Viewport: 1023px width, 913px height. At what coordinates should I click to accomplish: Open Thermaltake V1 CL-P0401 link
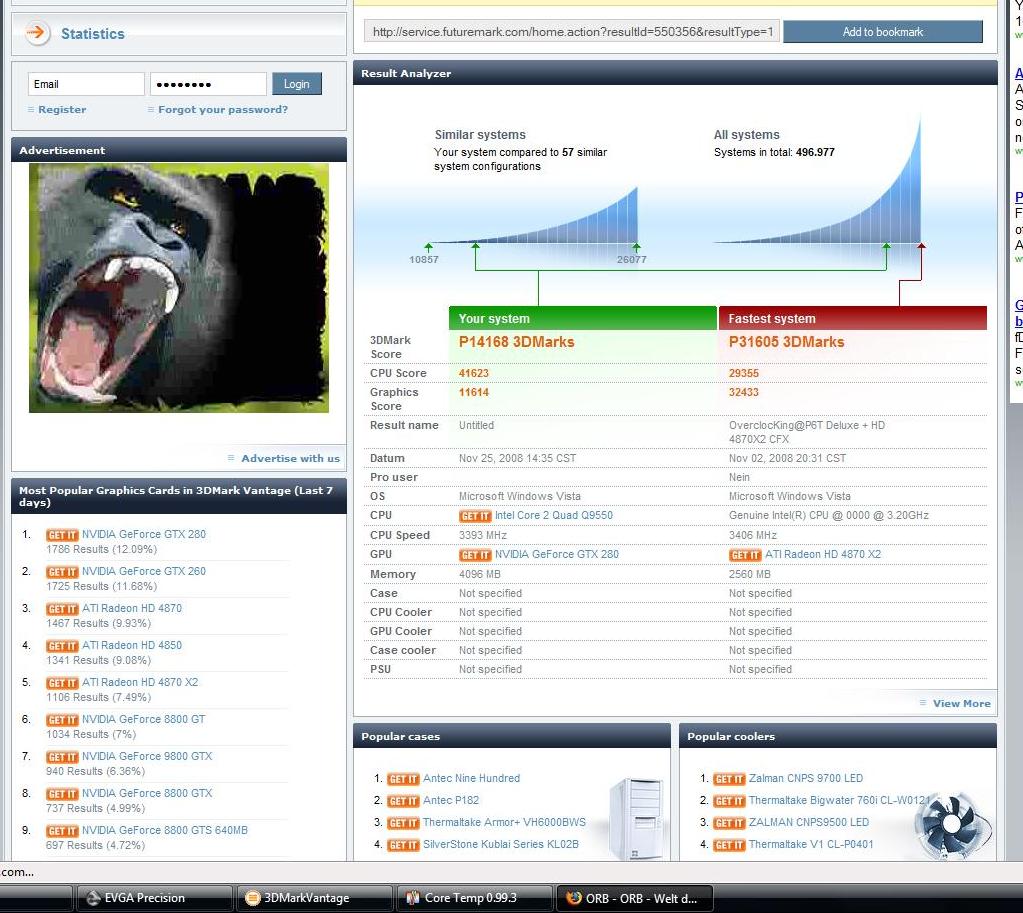tap(811, 844)
